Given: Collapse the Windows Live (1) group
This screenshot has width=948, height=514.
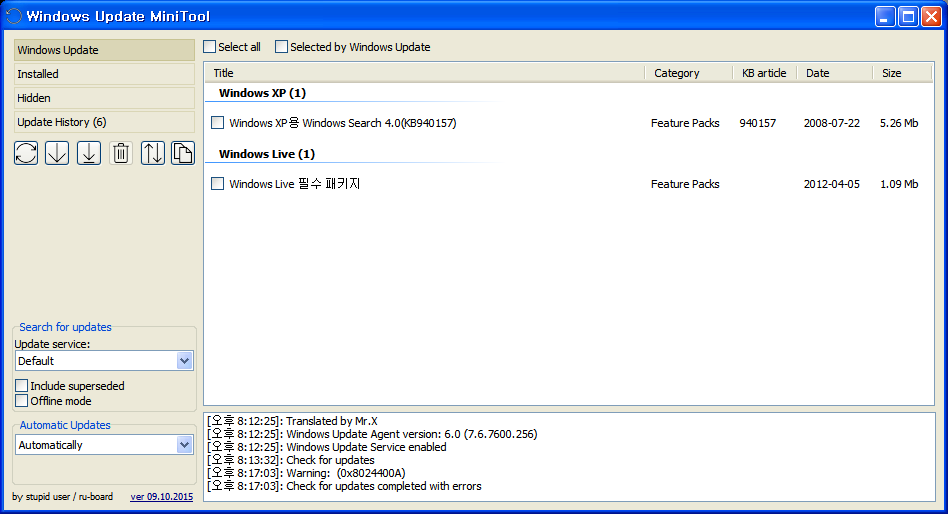Looking at the screenshot, I should (267, 154).
